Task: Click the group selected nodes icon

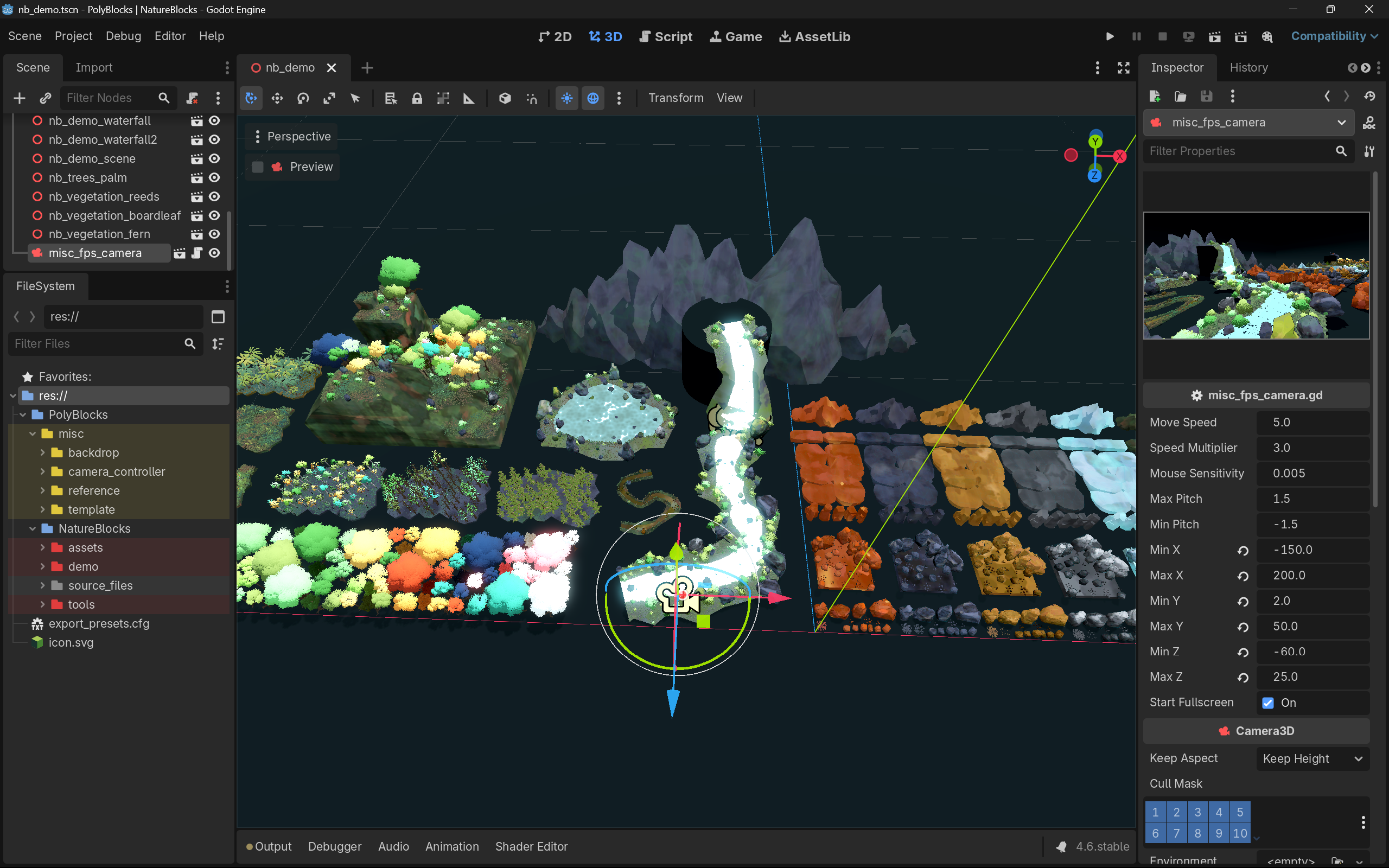Action: coord(443,98)
